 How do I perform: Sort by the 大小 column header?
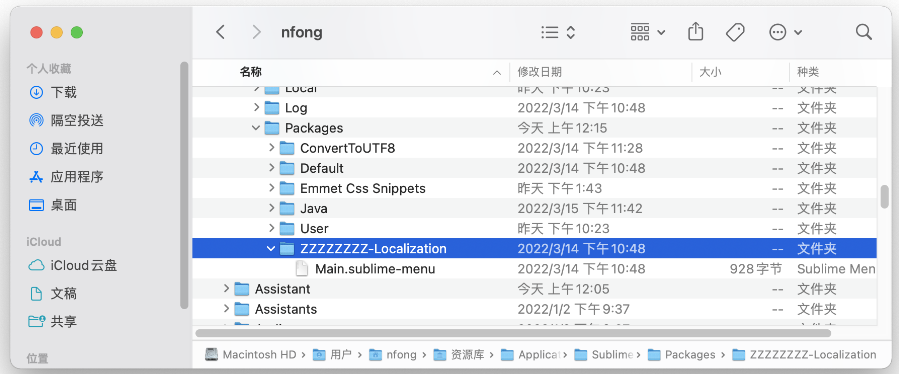click(x=710, y=72)
